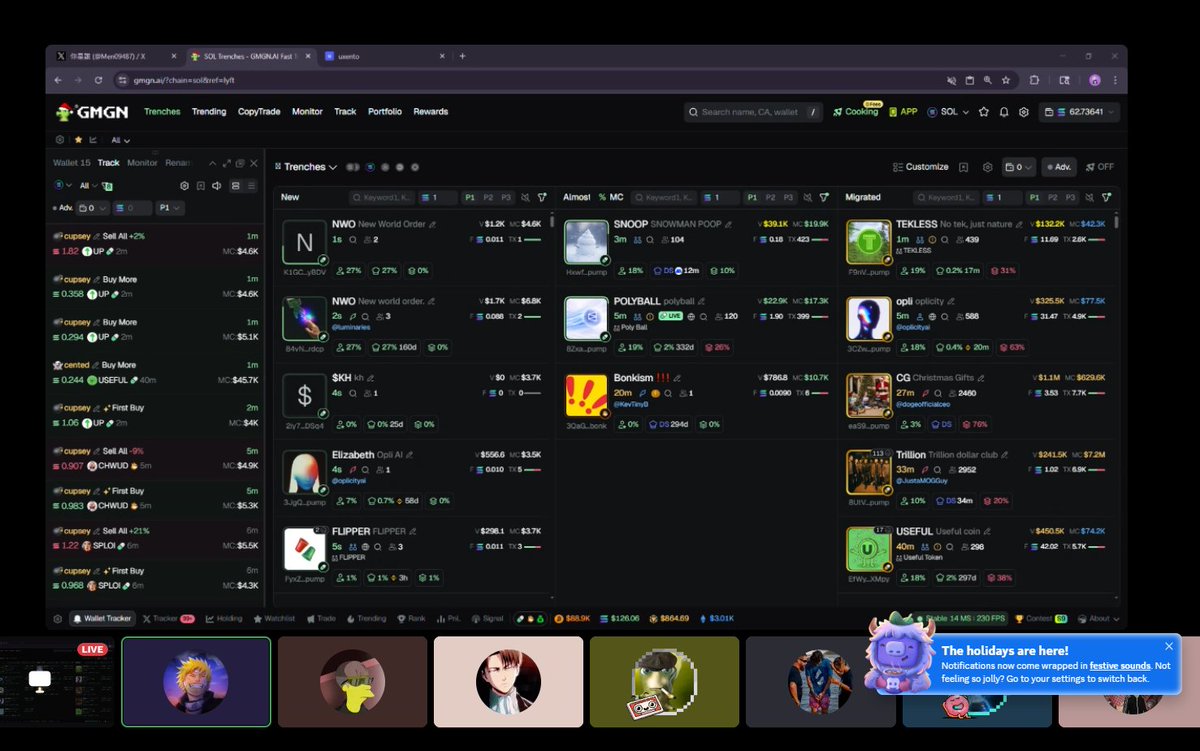The image size is (1200, 751).
Task: Open PnL in bottom bar
Action: [x=448, y=619]
